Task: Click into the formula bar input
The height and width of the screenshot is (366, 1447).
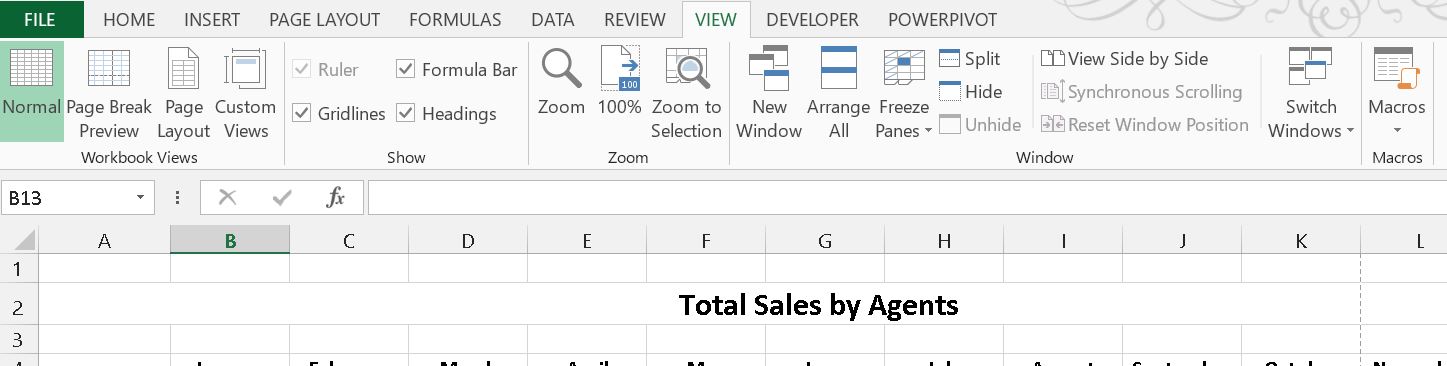Action: [905, 198]
